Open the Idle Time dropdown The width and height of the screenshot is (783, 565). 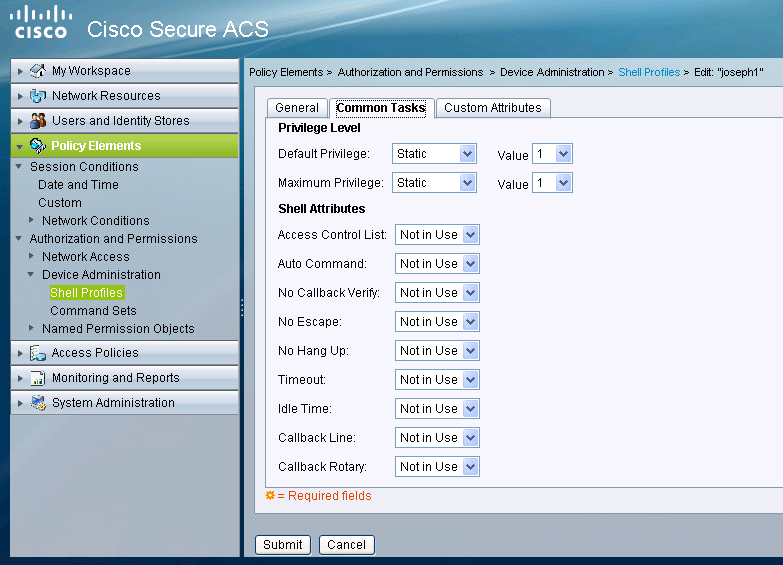[438, 409]
